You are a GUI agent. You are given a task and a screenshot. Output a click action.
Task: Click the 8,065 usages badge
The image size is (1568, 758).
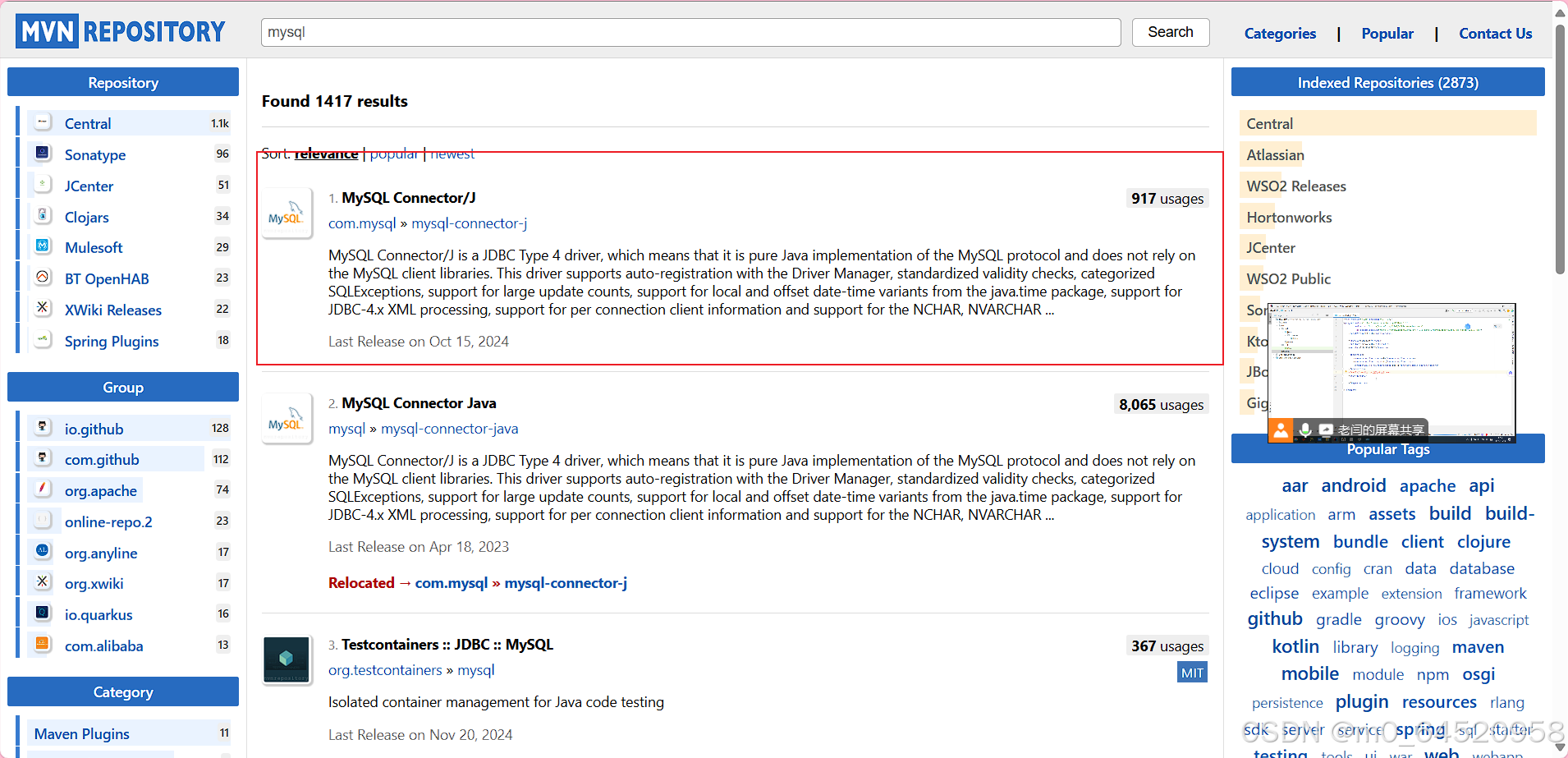pyautogui.click(x=1161, y=404)
